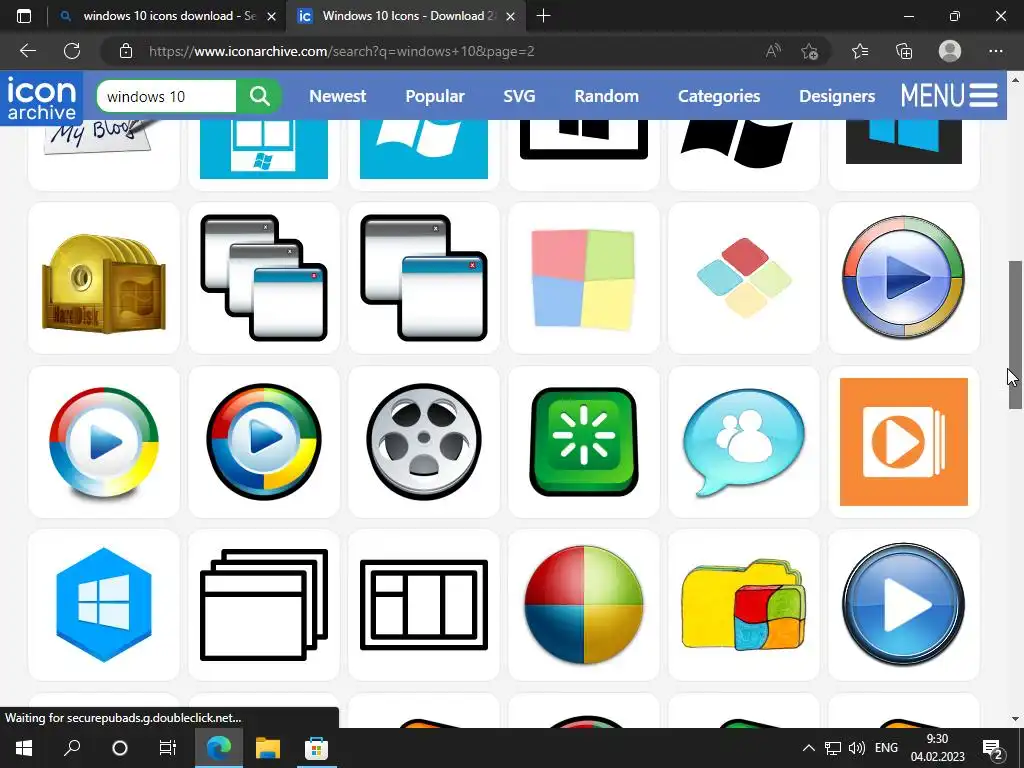Open the yellow folder with Windows logo icon
The image size is (1024, 768).
point(744,605)
